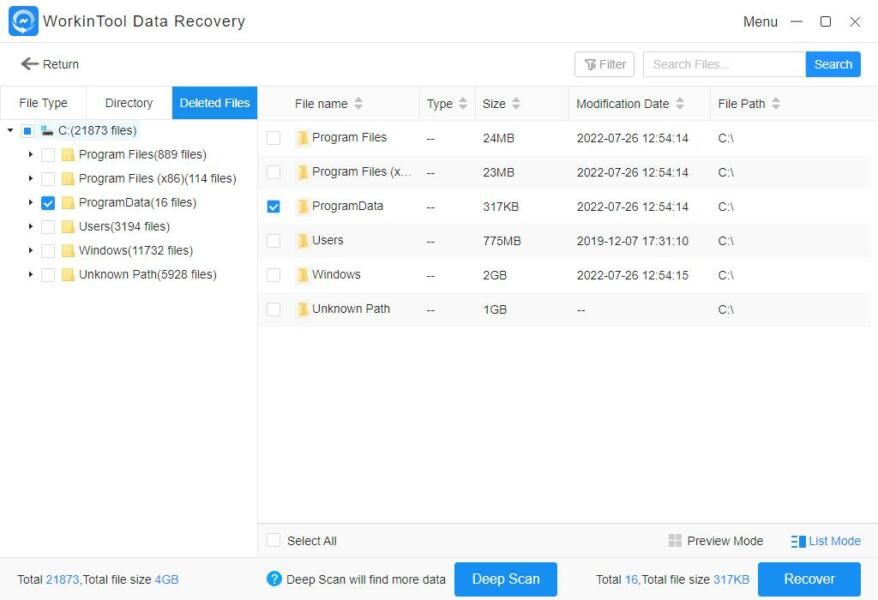Click folder icon of Program Files row in list

tap(302, 138)
